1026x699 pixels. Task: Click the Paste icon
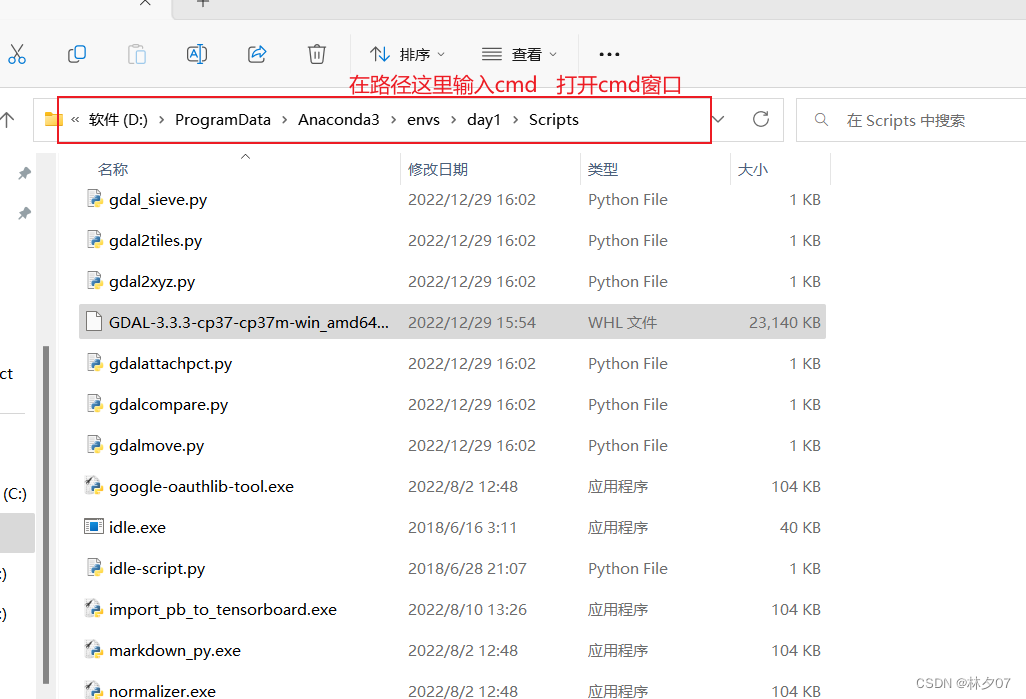click(x=137, y=54)
